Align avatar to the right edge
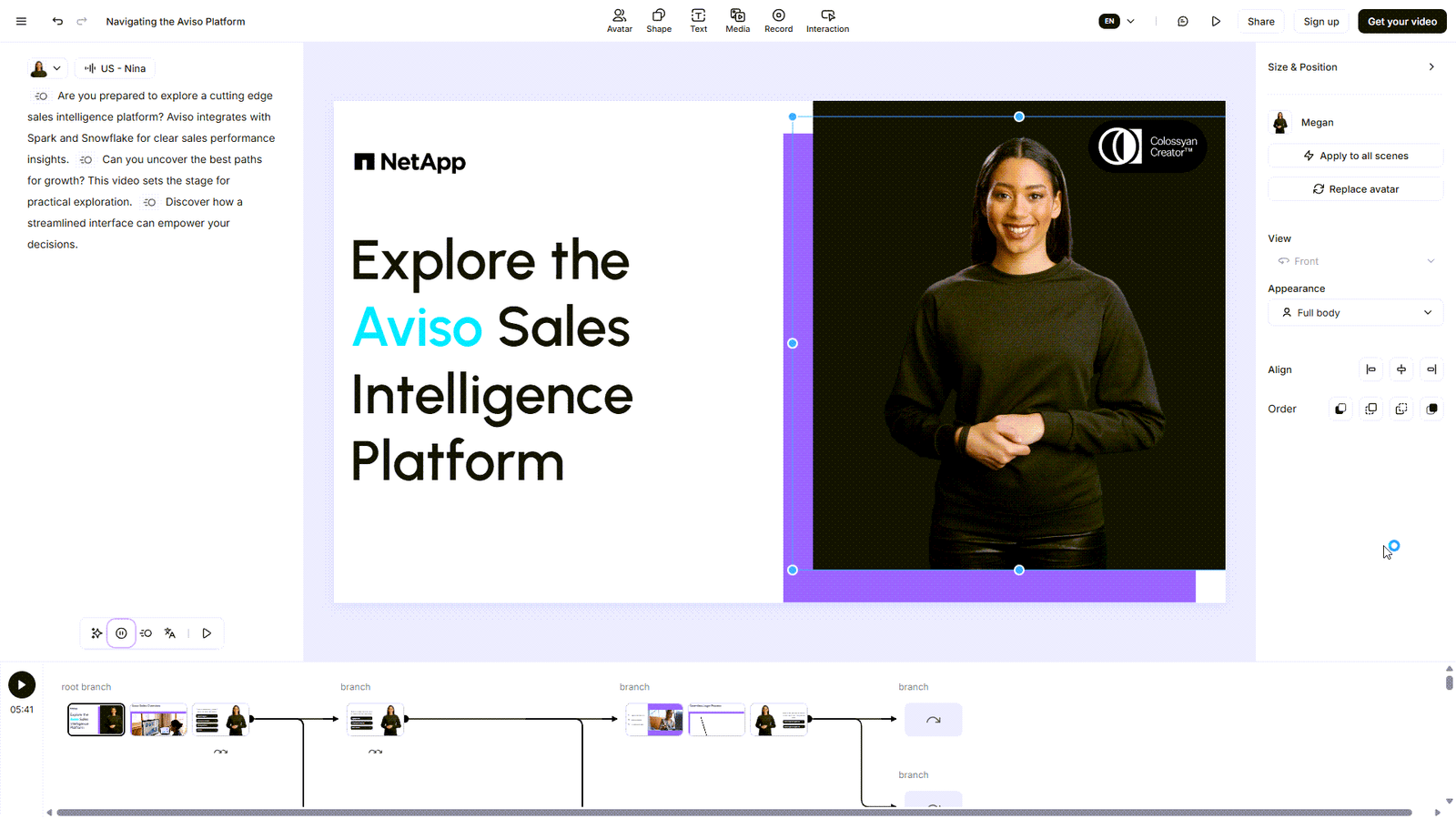The width and height of the screenshot is (1456, 819). 1431,369
